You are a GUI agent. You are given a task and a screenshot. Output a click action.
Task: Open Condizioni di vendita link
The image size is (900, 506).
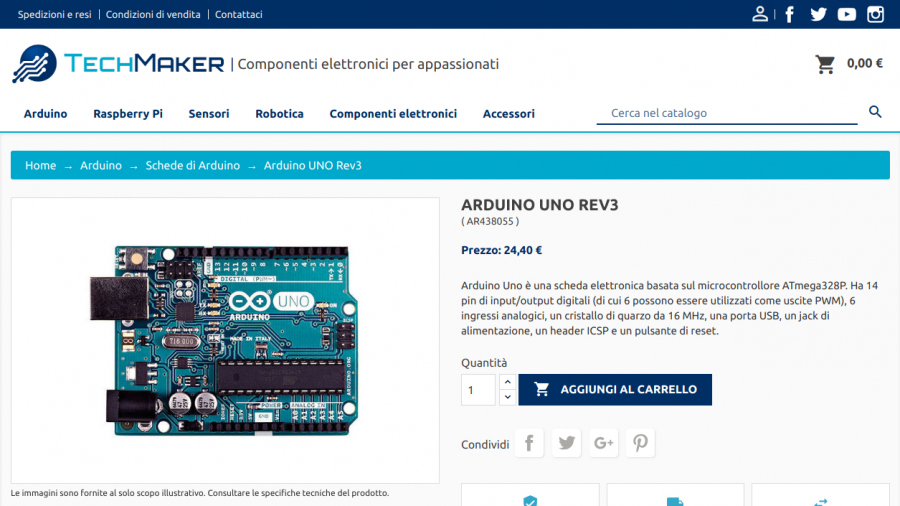[153, 14]
